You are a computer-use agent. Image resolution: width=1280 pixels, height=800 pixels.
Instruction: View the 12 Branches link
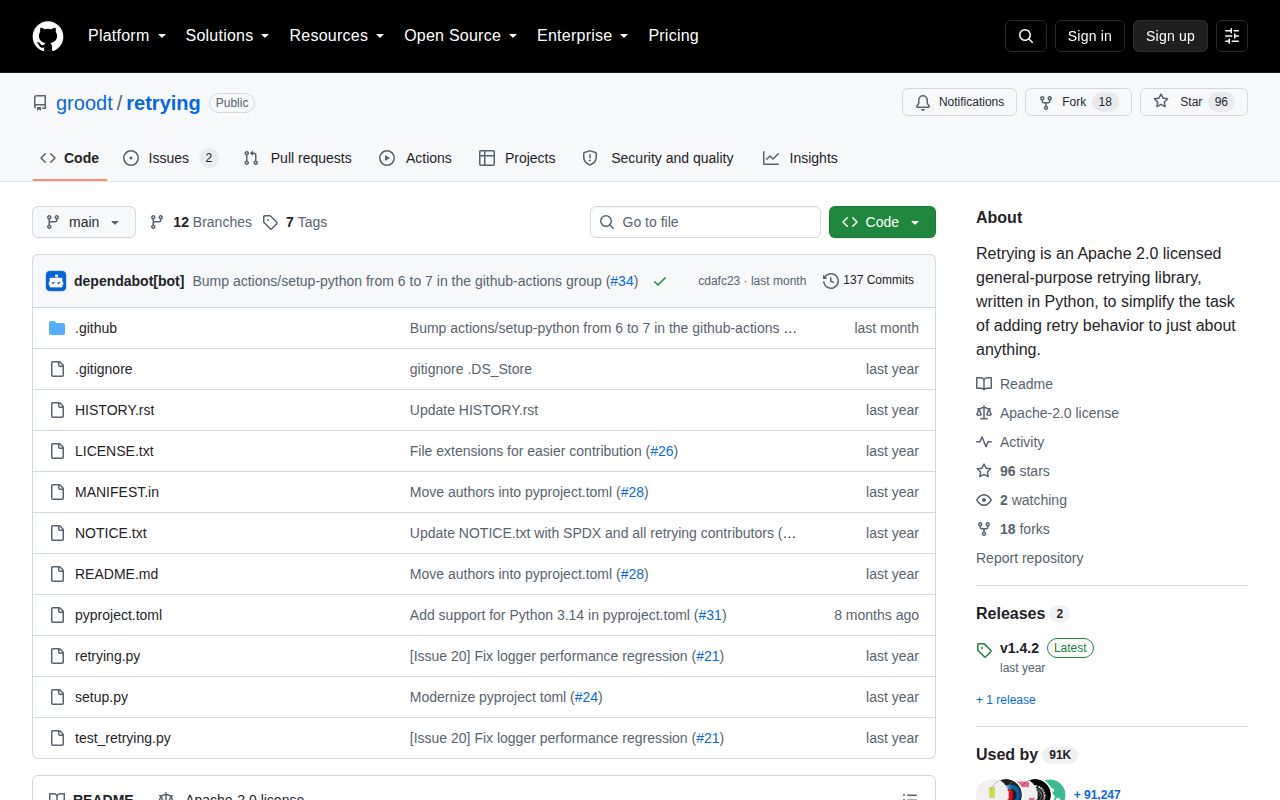200,222
